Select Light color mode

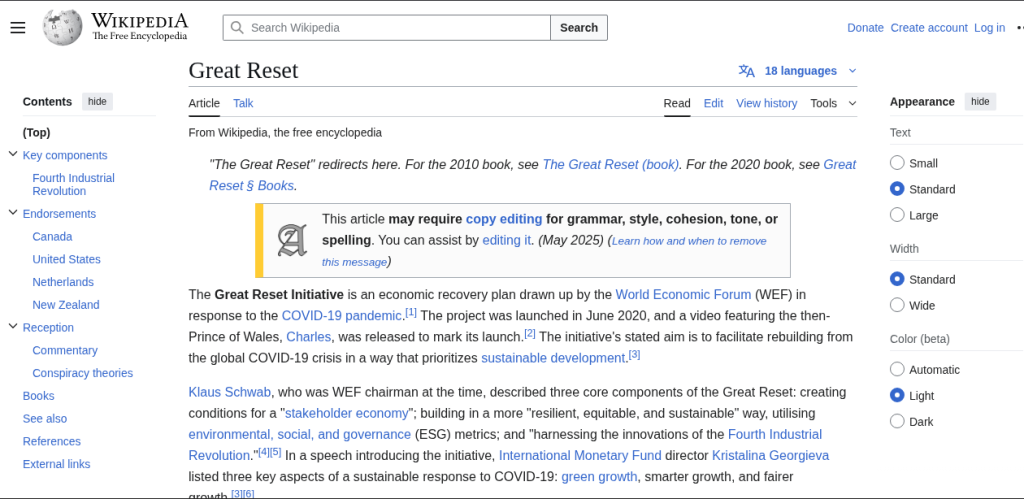point(897,395)
